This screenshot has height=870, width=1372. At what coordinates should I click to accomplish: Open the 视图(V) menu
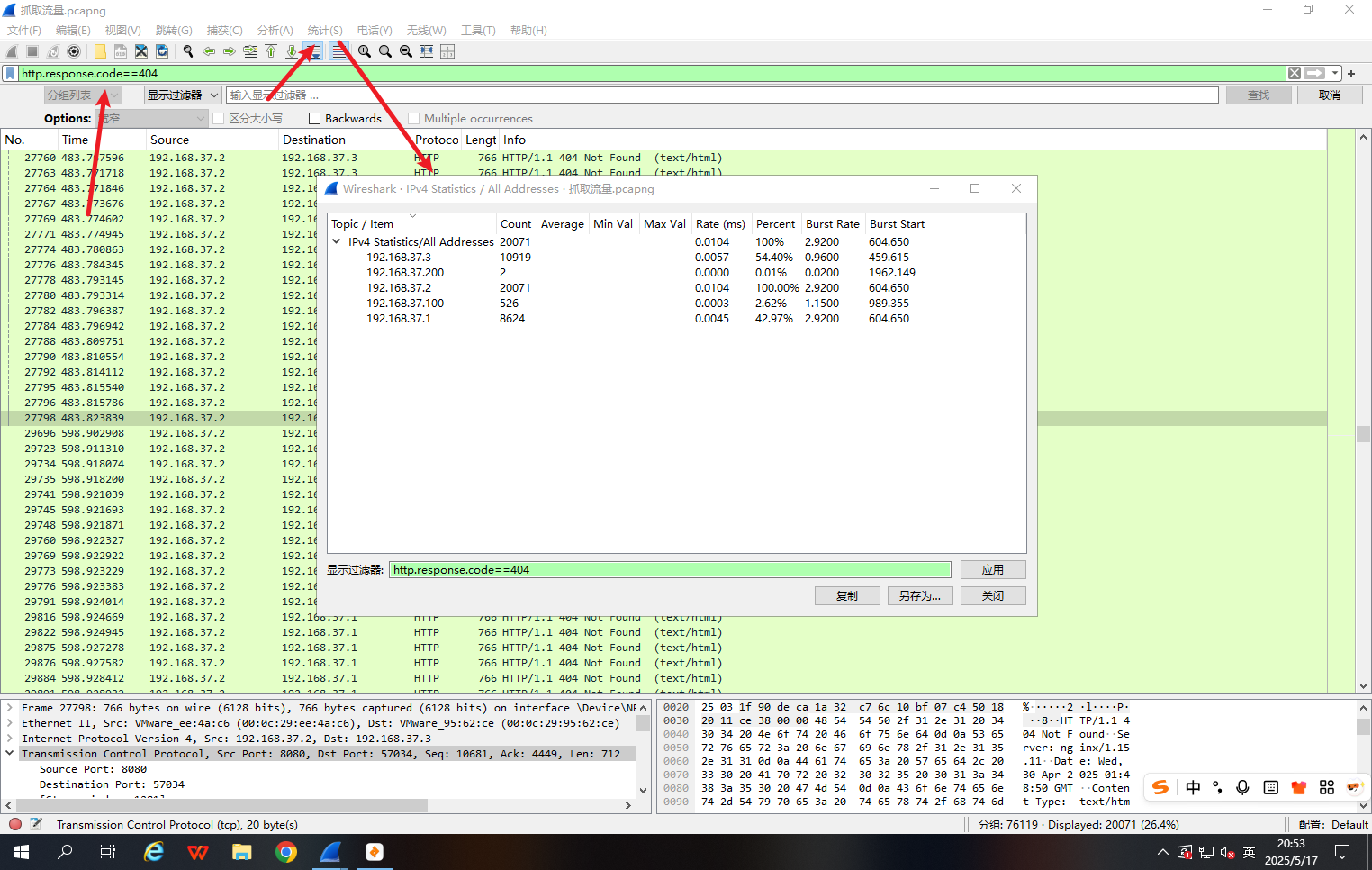(123, 31)
